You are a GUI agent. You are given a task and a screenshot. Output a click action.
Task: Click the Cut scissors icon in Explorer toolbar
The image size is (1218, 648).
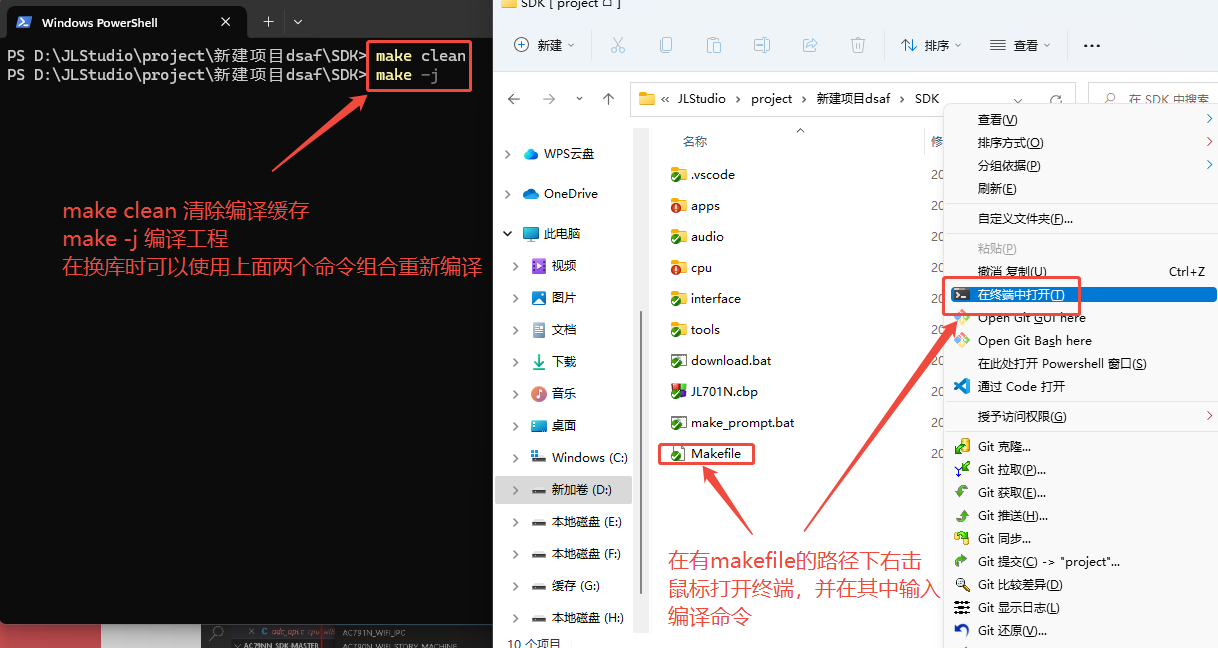[x=617, y=45]
